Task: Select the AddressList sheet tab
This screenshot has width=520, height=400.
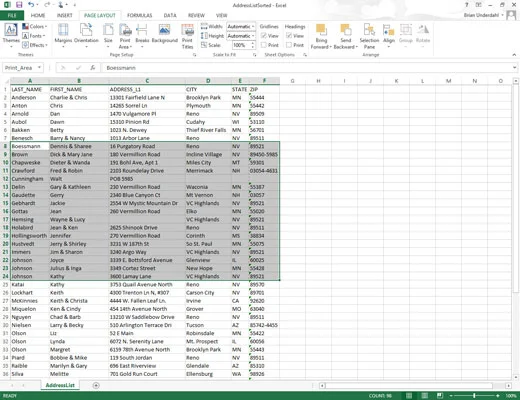Action: 60,385
